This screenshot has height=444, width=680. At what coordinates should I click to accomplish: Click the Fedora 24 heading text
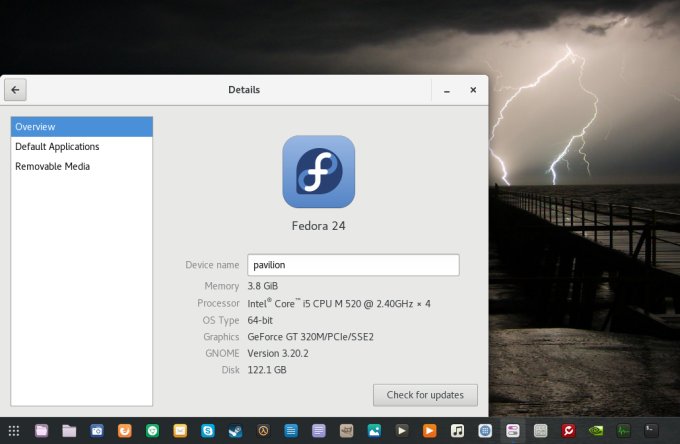(319, 226)
